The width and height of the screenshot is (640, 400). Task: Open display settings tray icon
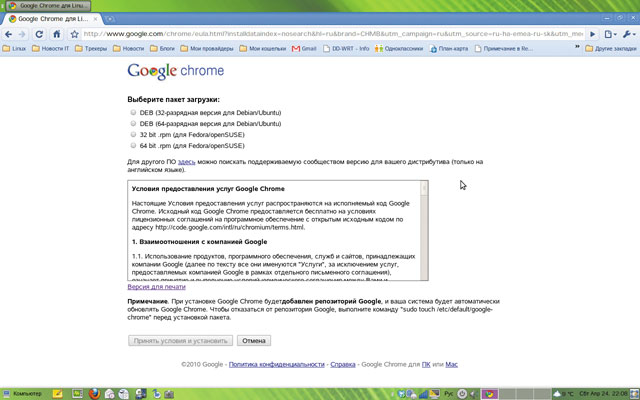(434, 394)
